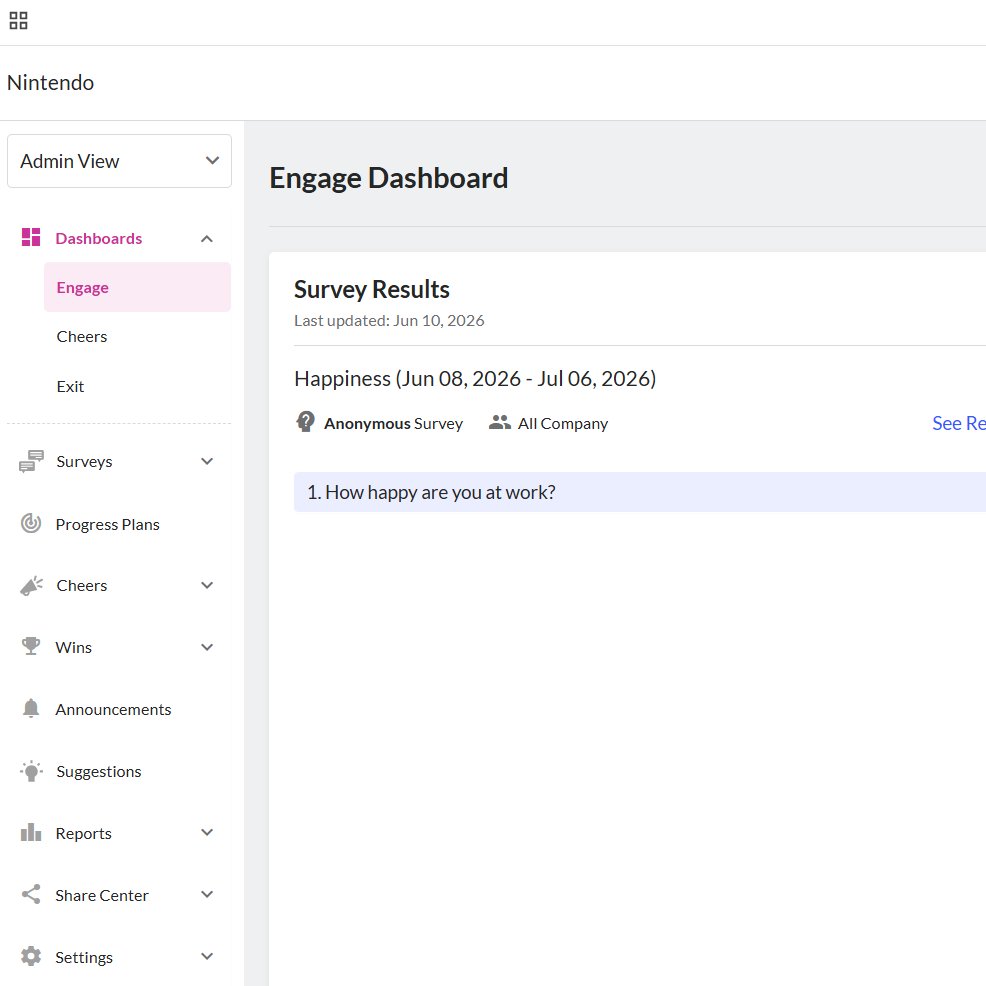Click the Share Center share icon
The height and width of the screenshot is (986, 986).
pyautogui.click(x=31, y=894)
